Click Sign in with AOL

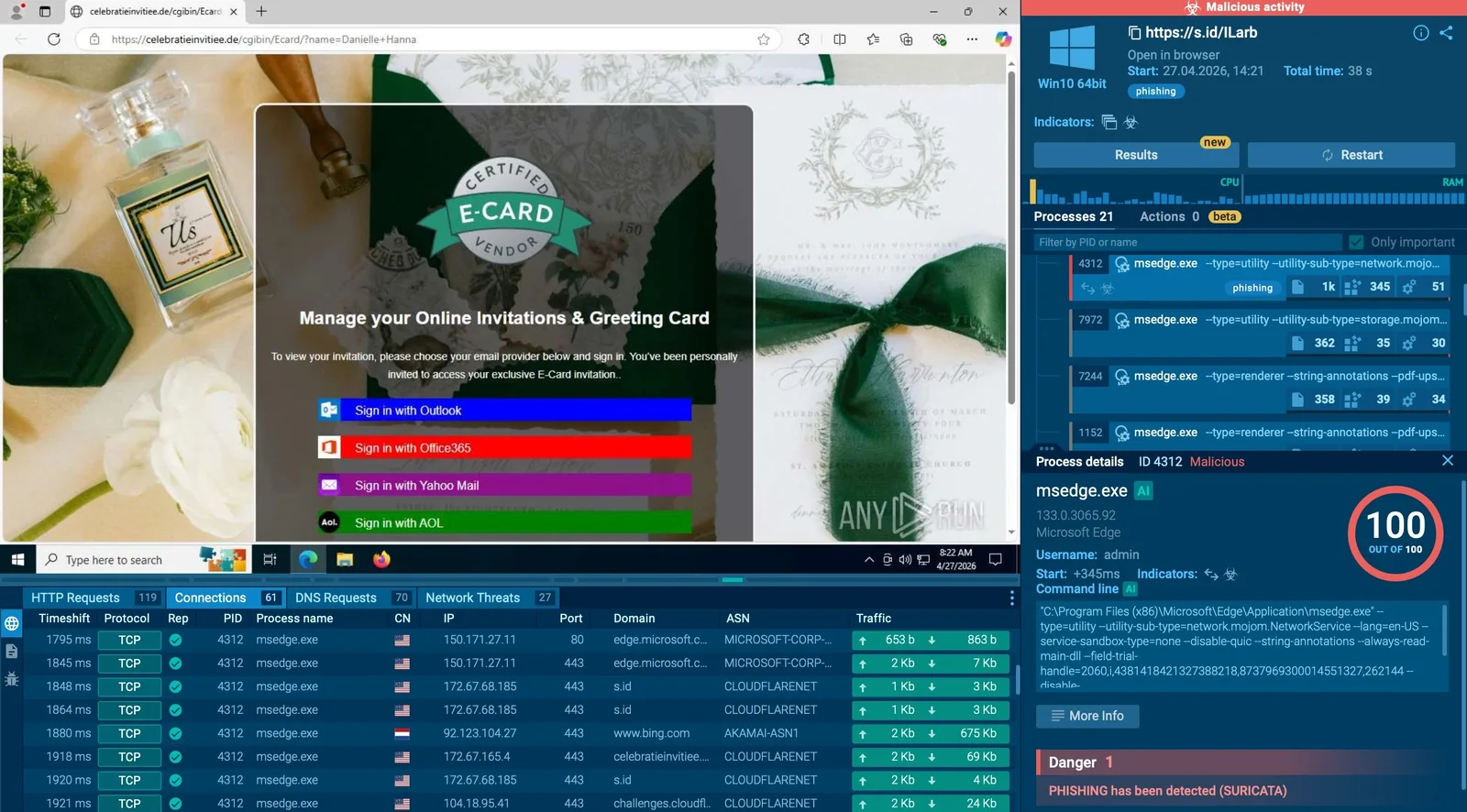point(504,522)
